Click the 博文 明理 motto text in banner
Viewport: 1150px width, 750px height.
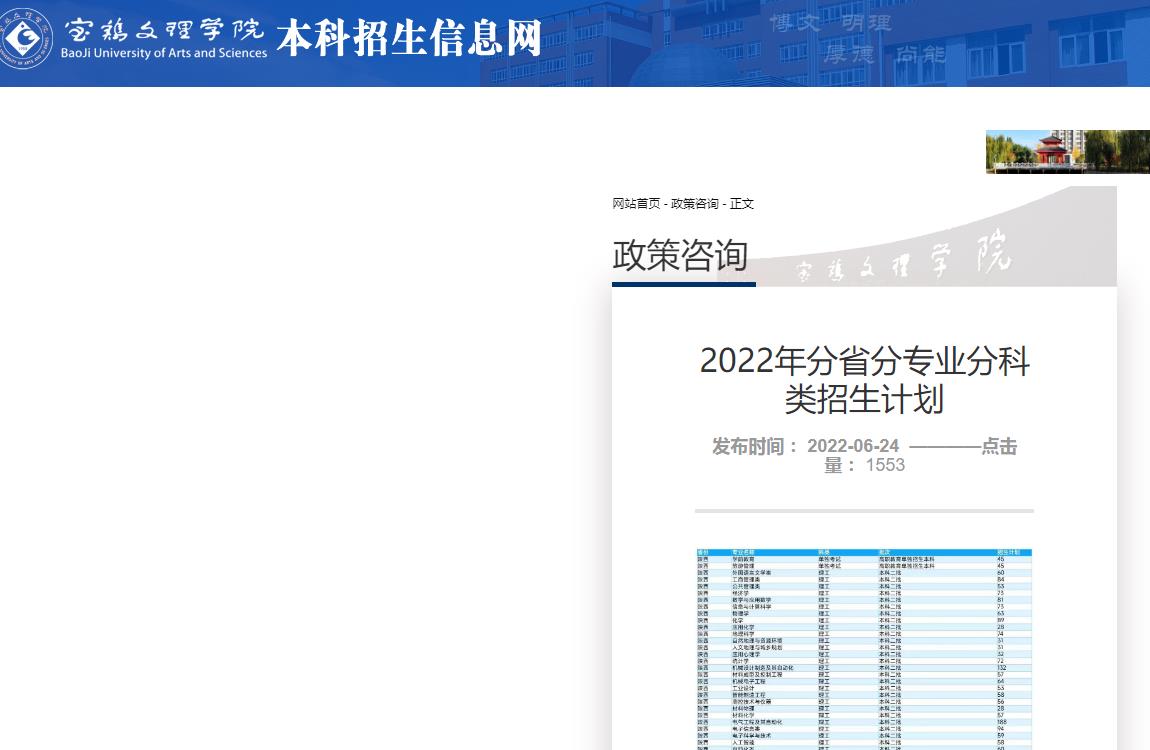click(x=830, y=22)
